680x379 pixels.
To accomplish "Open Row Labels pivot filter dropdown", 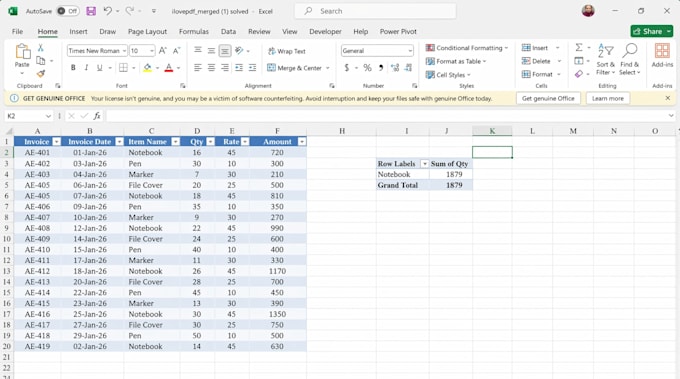I will (x=425, y=164).
